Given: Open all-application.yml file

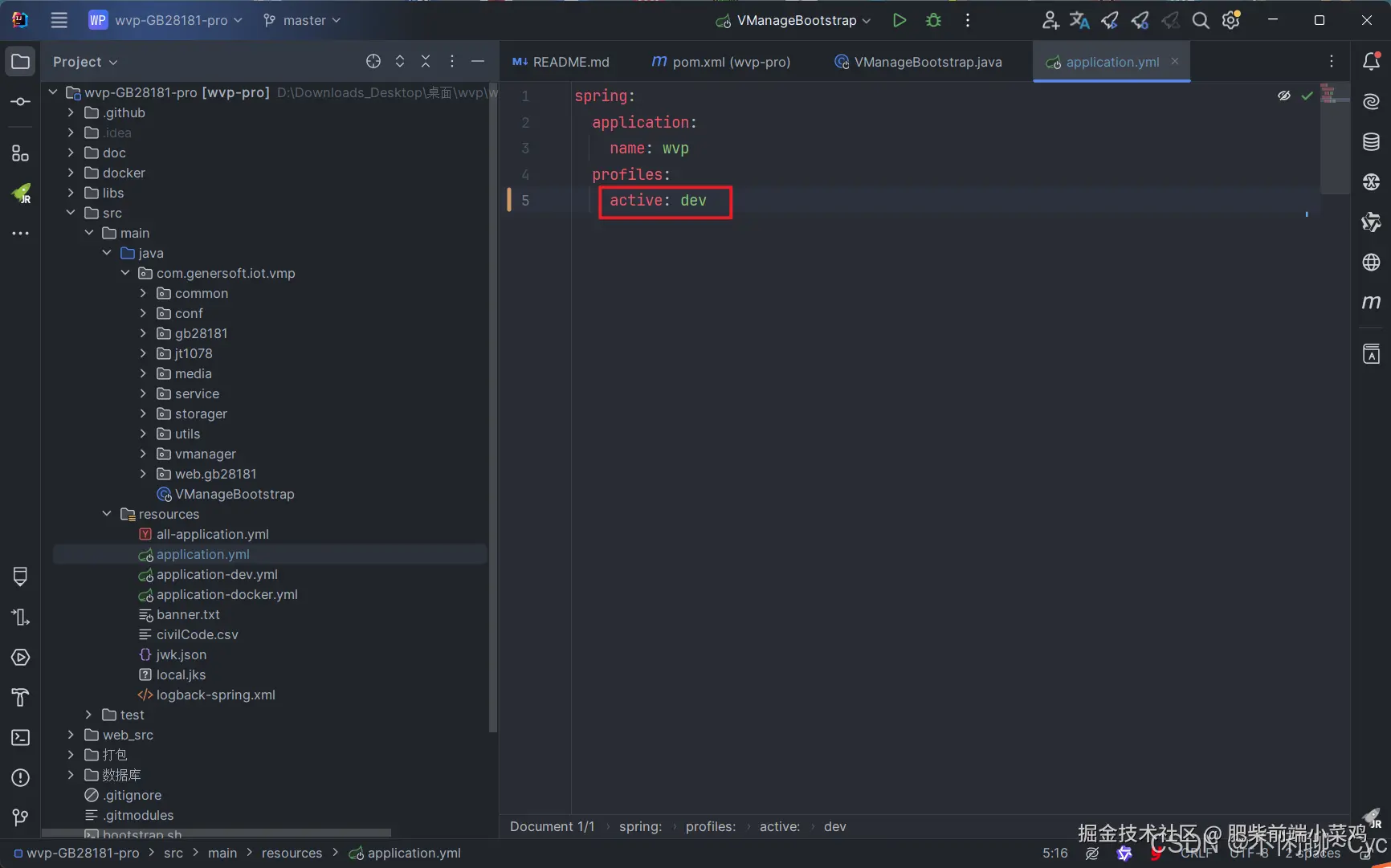Looking at the screenshot, I should pyautogui.click(x=212, y=534).
